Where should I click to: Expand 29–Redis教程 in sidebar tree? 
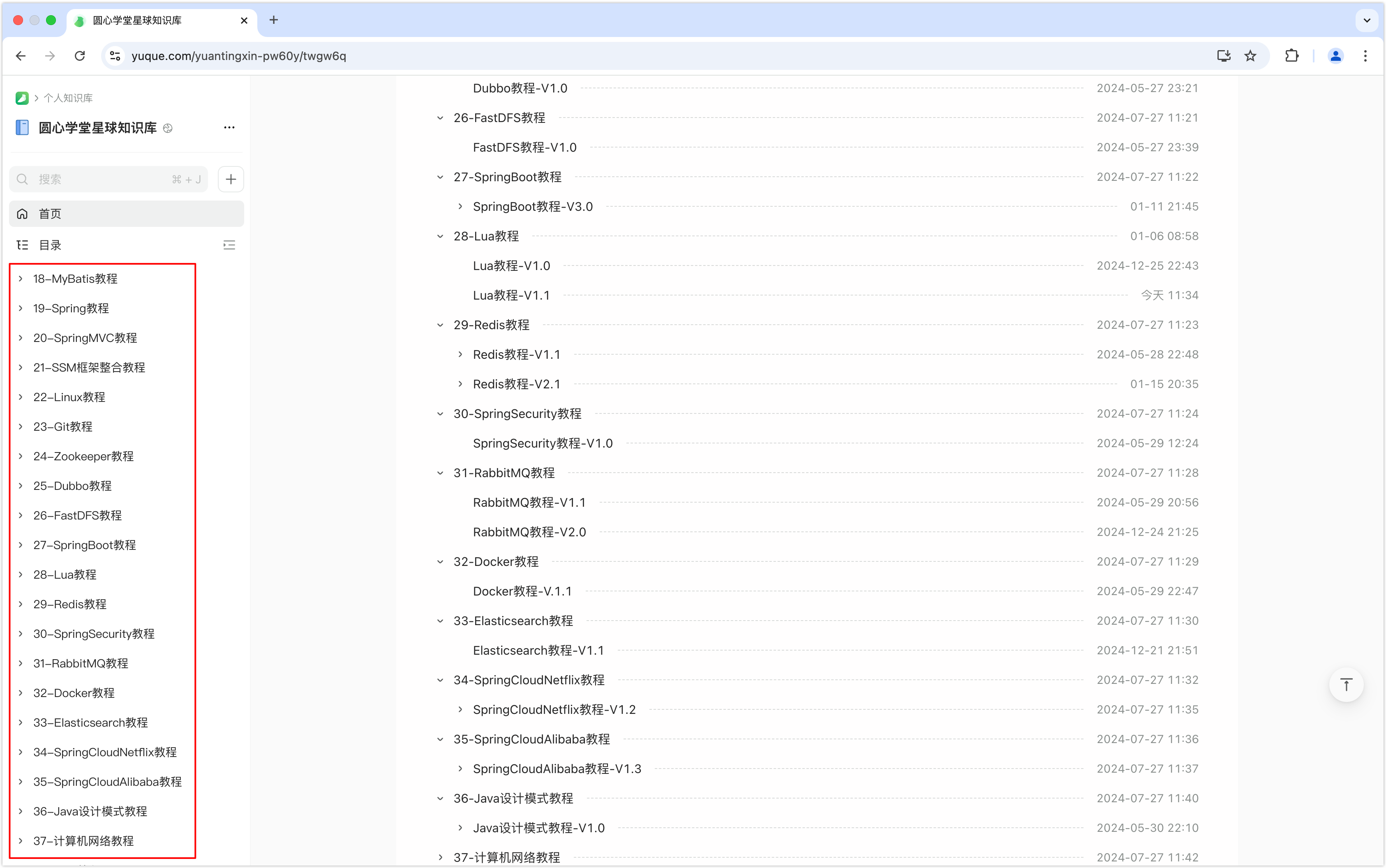click(21, 604)
